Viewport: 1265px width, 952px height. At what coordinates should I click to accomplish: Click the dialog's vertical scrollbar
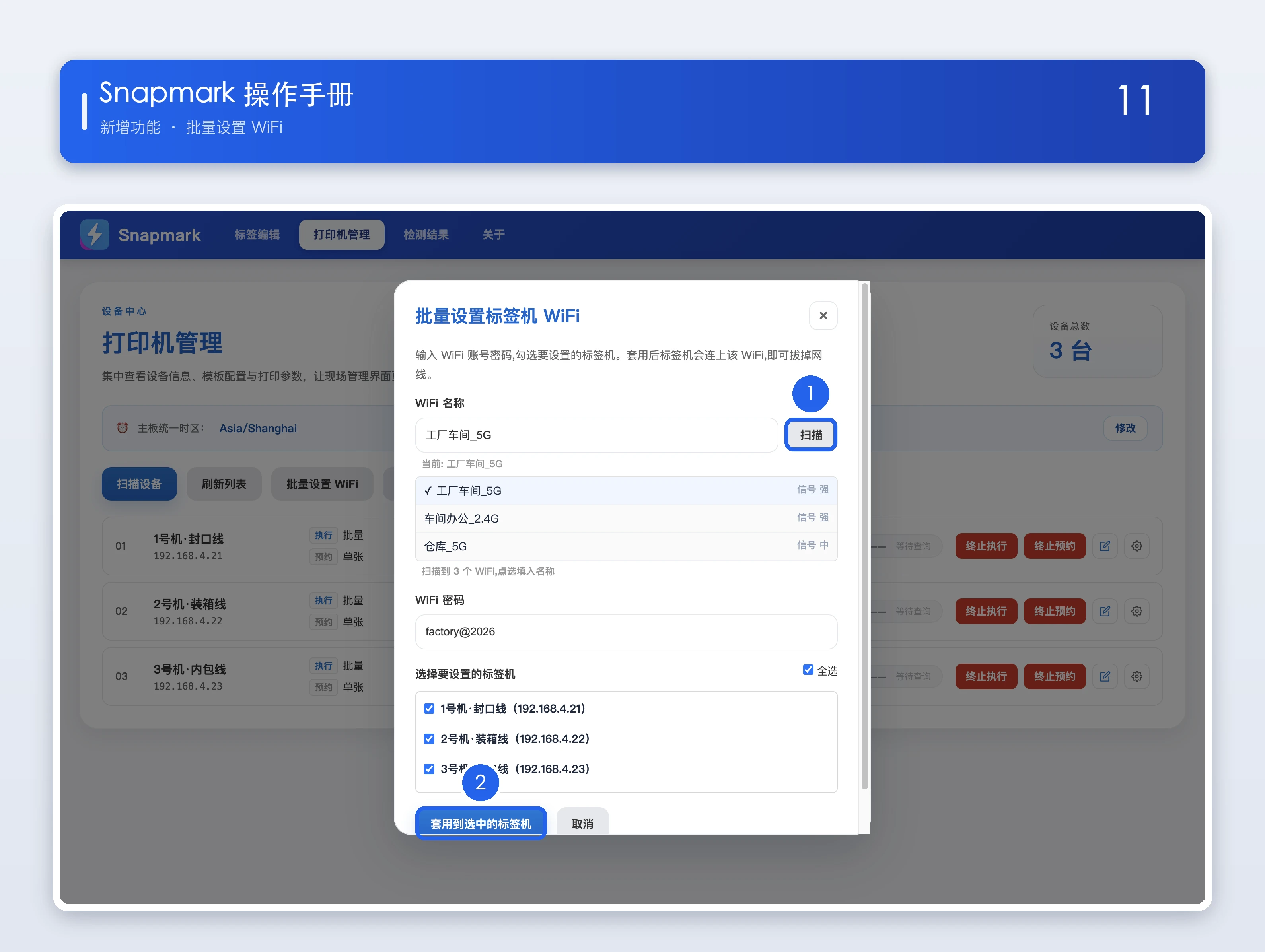point(865,536)
